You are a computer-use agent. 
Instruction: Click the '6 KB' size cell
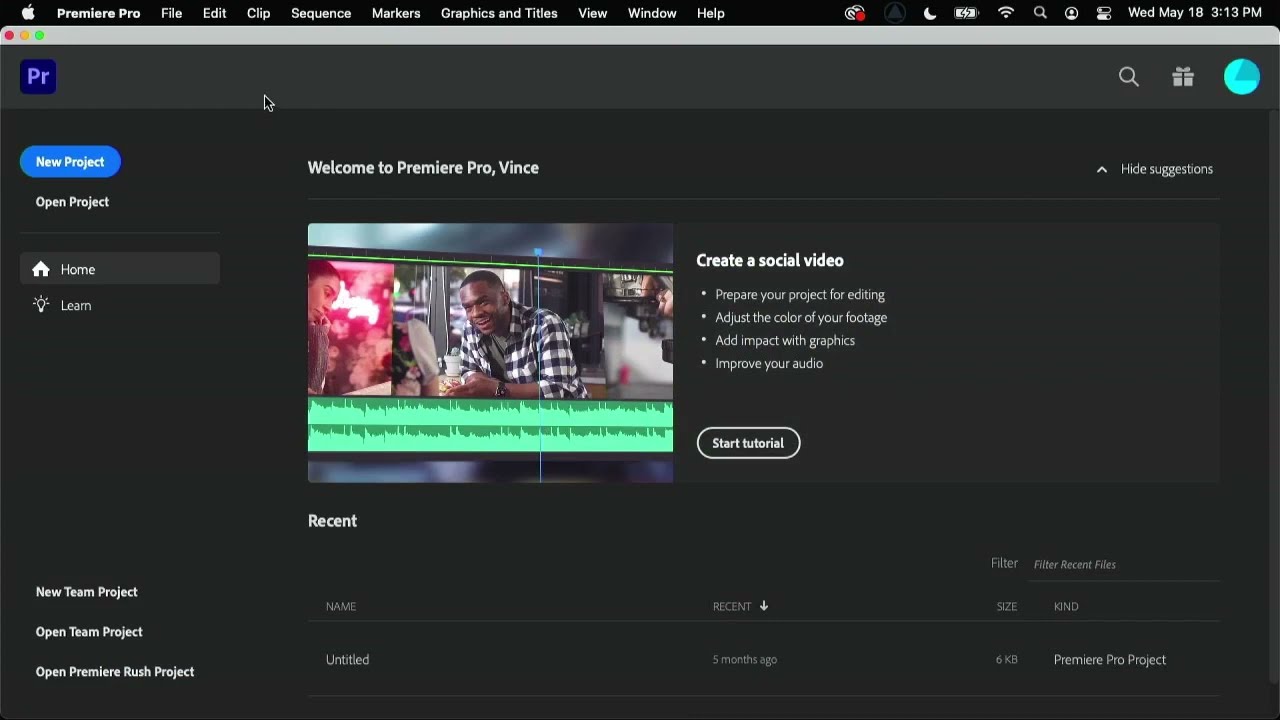pos(1007,660)
